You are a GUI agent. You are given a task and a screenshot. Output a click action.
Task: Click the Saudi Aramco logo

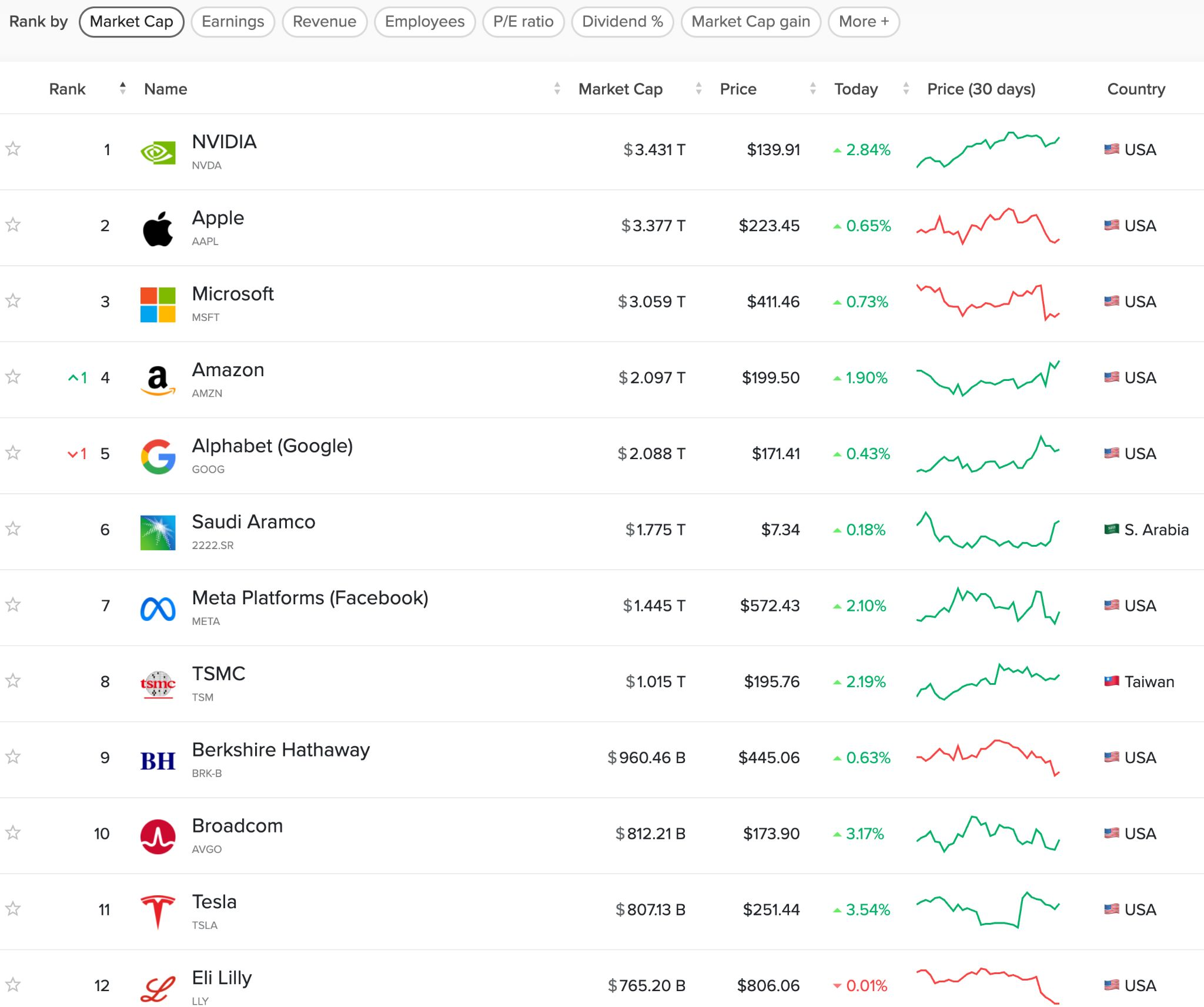tap(158, 533)
